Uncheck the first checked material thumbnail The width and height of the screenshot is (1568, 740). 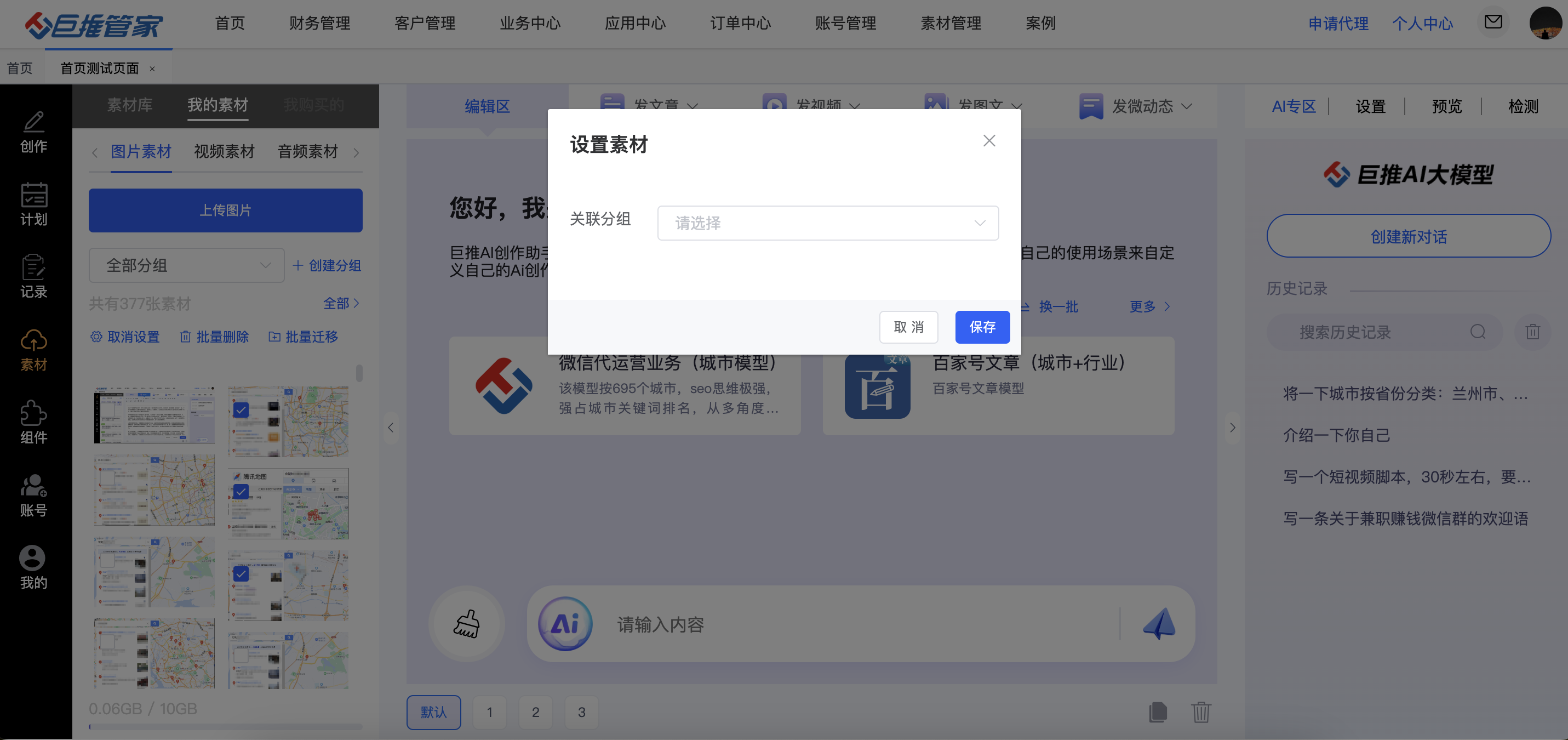[241, 410]
